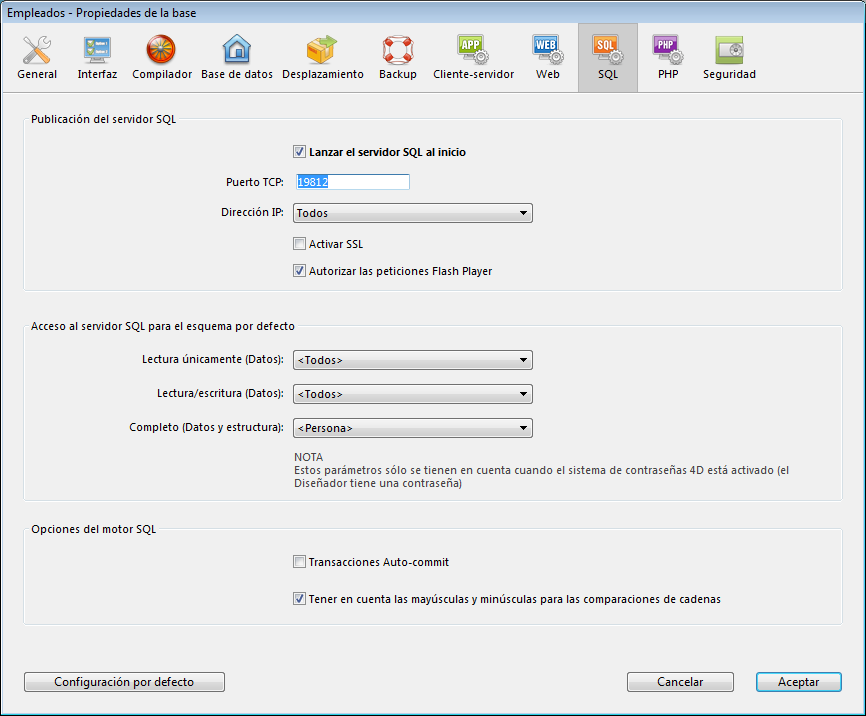The height and width of the screenshot is (716, 866).
Task: Open the General settings wrench icon
Action: click(37, 50)
